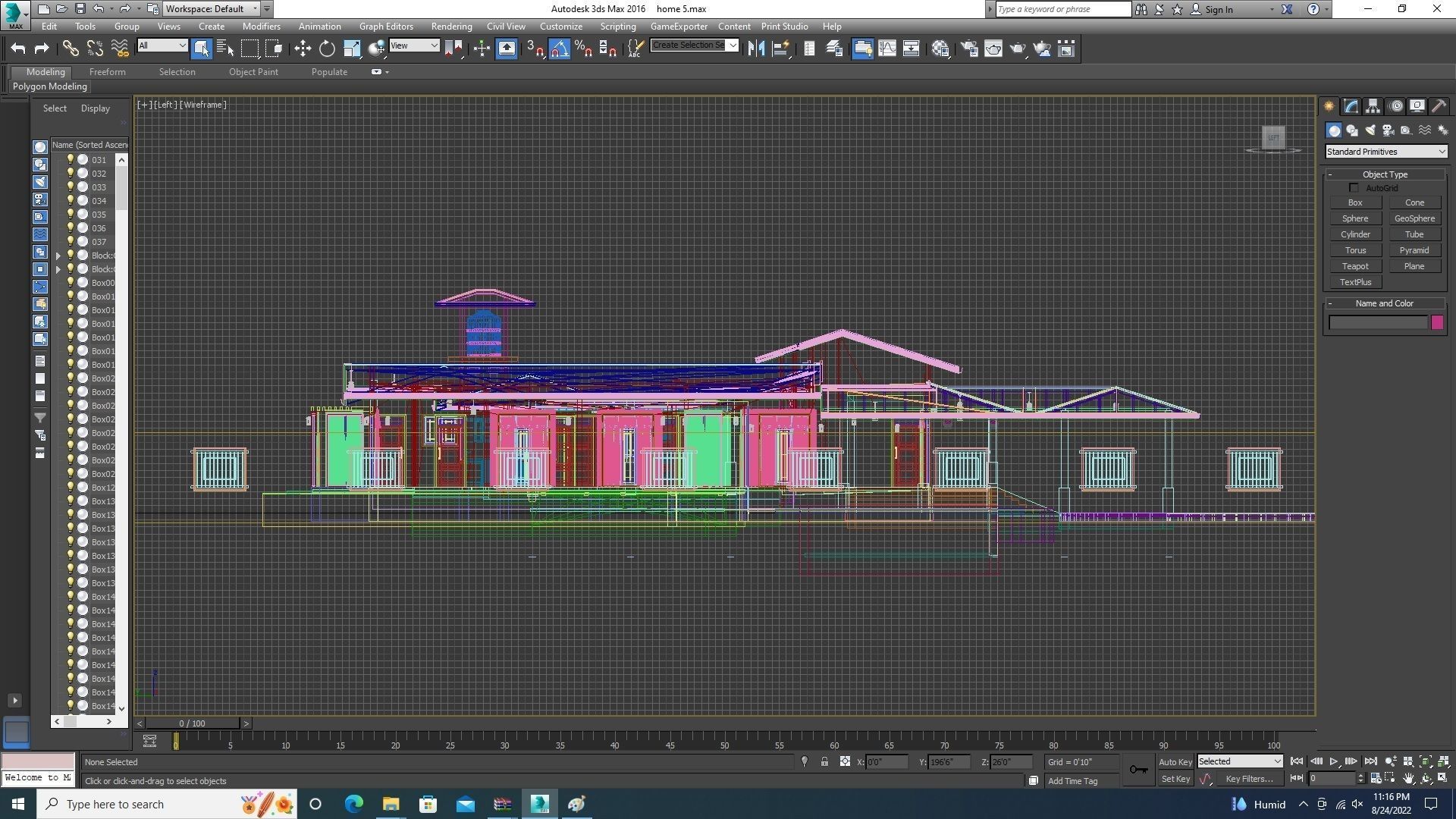Image resolution: width=1456 pixels, height=819 pixels.
Task: Click the Pyramid primitive button
Action: pos(1414,250)
